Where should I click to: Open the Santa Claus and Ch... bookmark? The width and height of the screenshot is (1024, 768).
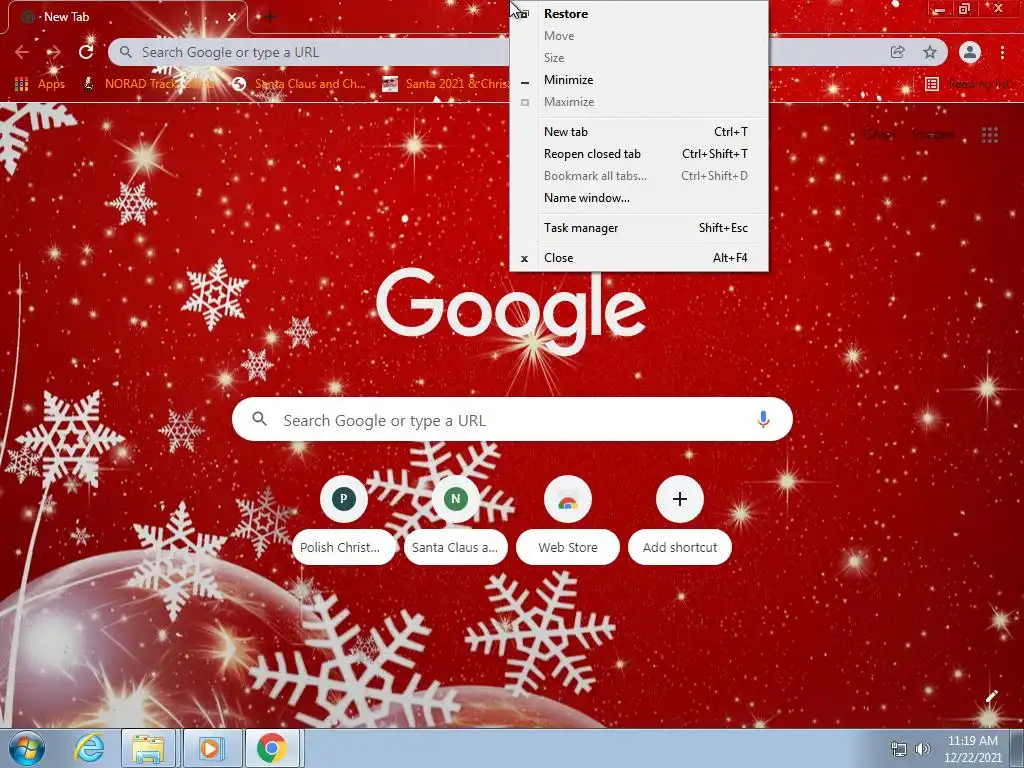click(300, 84)
